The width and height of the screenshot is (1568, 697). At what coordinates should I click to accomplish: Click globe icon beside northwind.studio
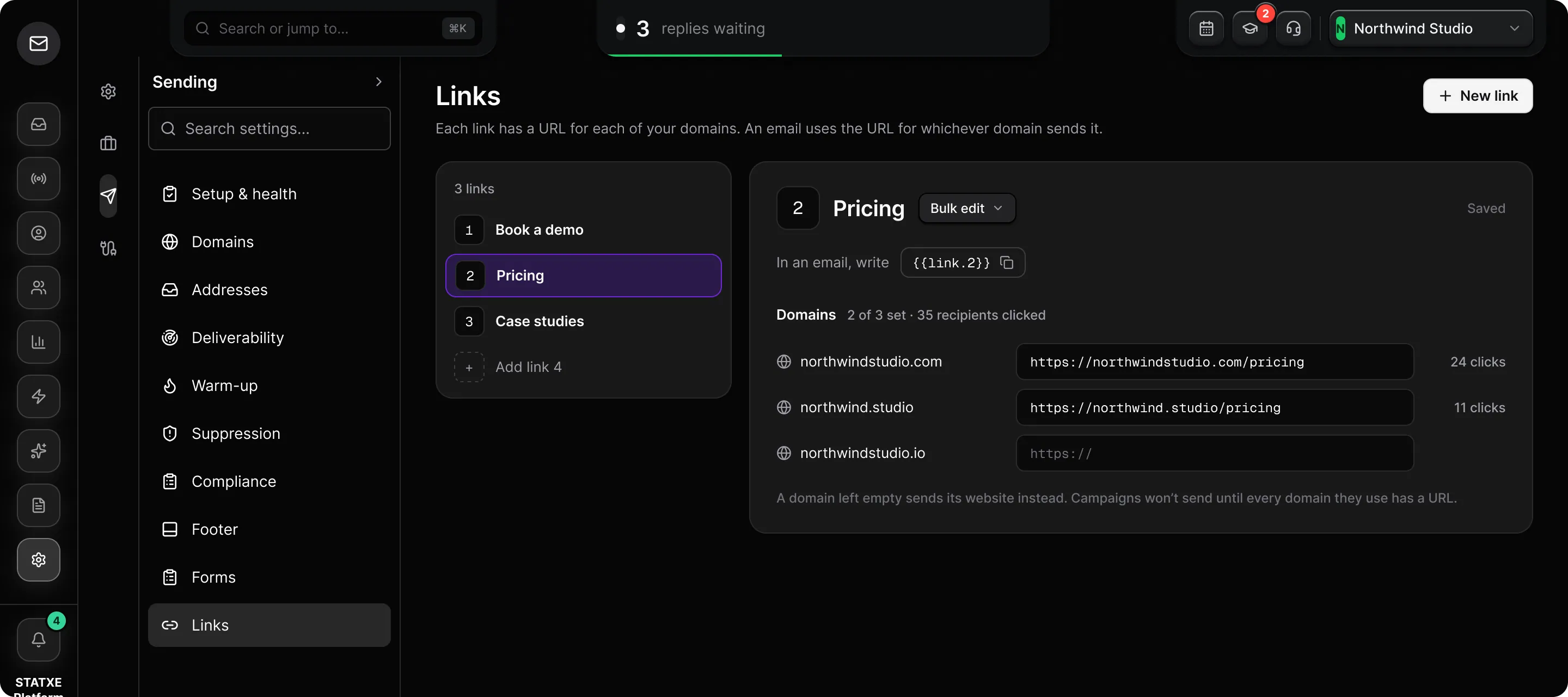click(x=784, y=407)
